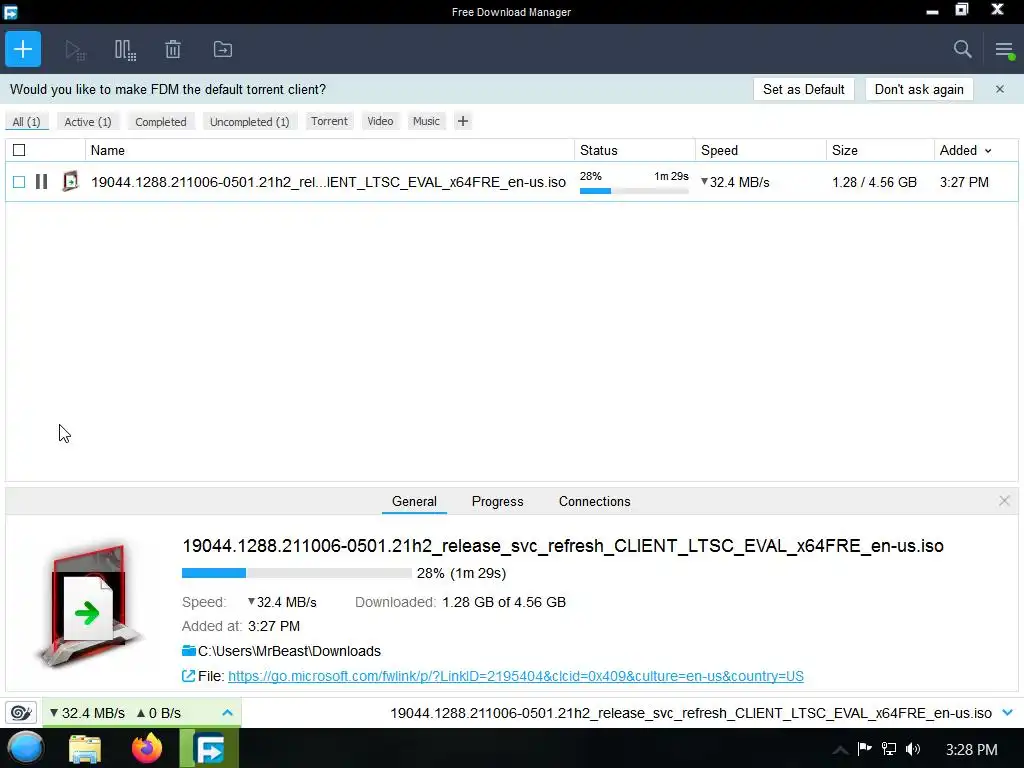Image resolution: width=1024 pixels, height=768 pixels.
Task: Open the network tray icon
Action: click(889, 748)
